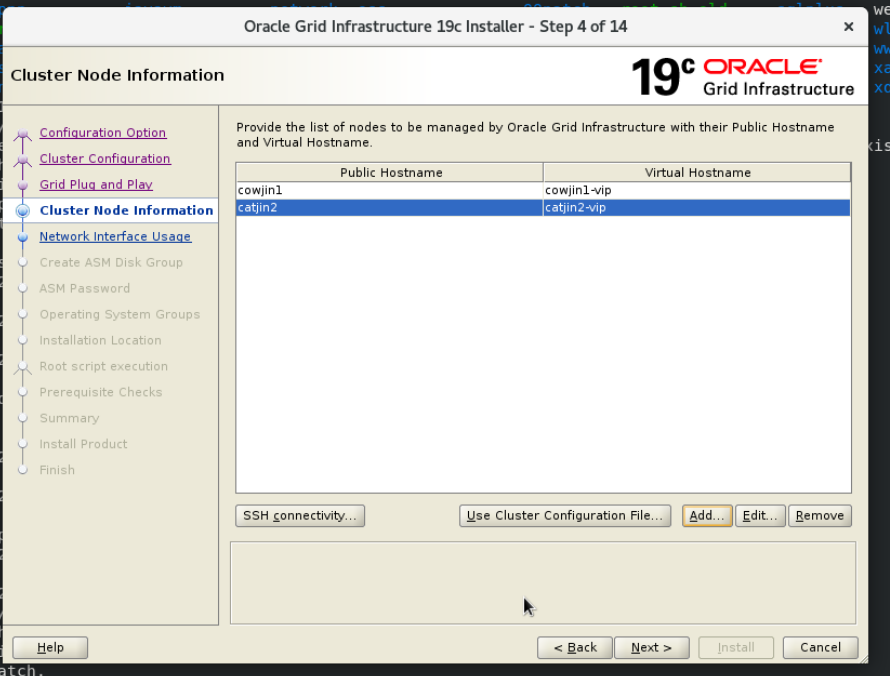This screenshot has height=676, width=890.
Task: Click the Summary step label
Action: tap(69, 418)
